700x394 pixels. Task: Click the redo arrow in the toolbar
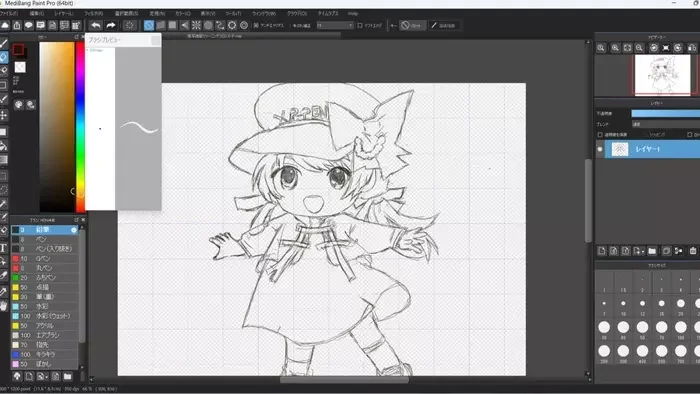coord(111,25)
